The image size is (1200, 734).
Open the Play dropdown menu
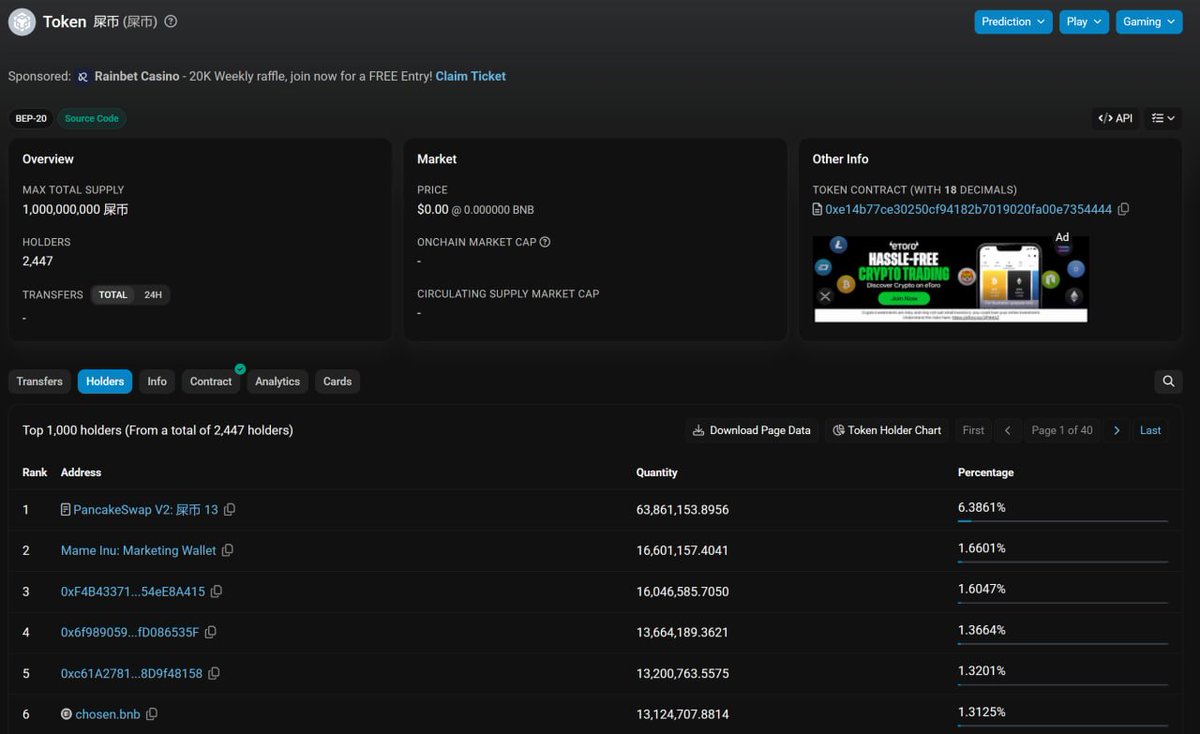point(1084,22)
